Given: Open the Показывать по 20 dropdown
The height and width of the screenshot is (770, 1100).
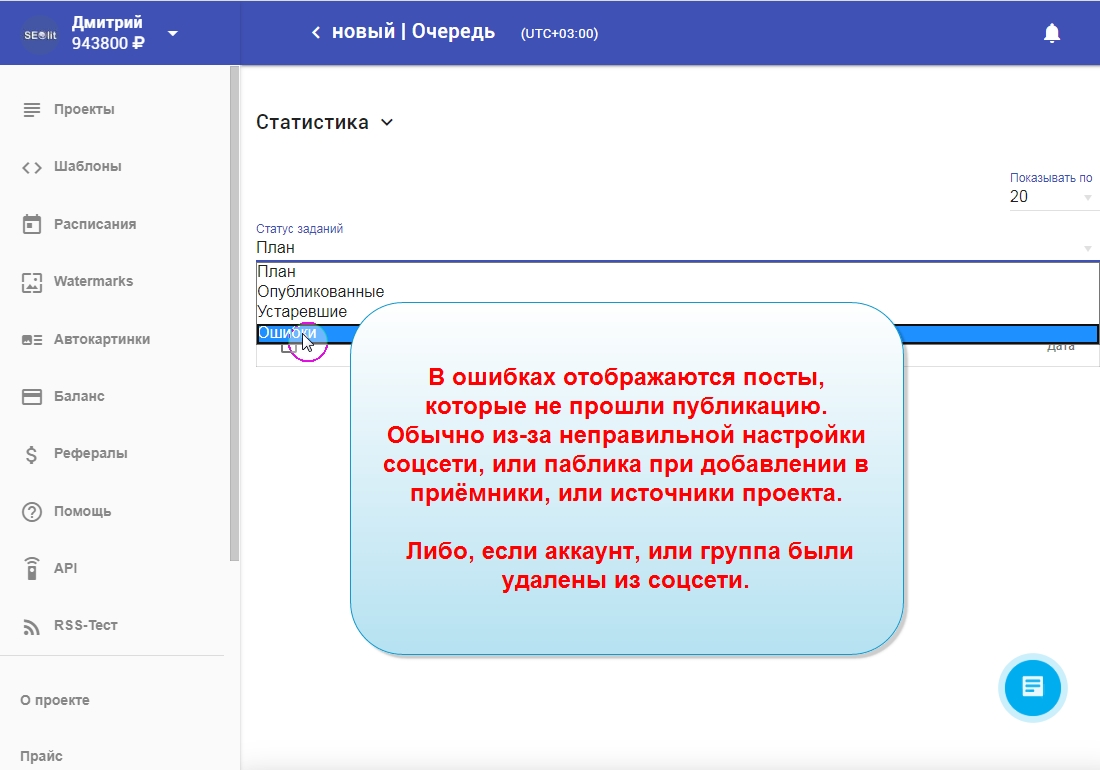Looking at the screenshot, I should pos(1053,197).
